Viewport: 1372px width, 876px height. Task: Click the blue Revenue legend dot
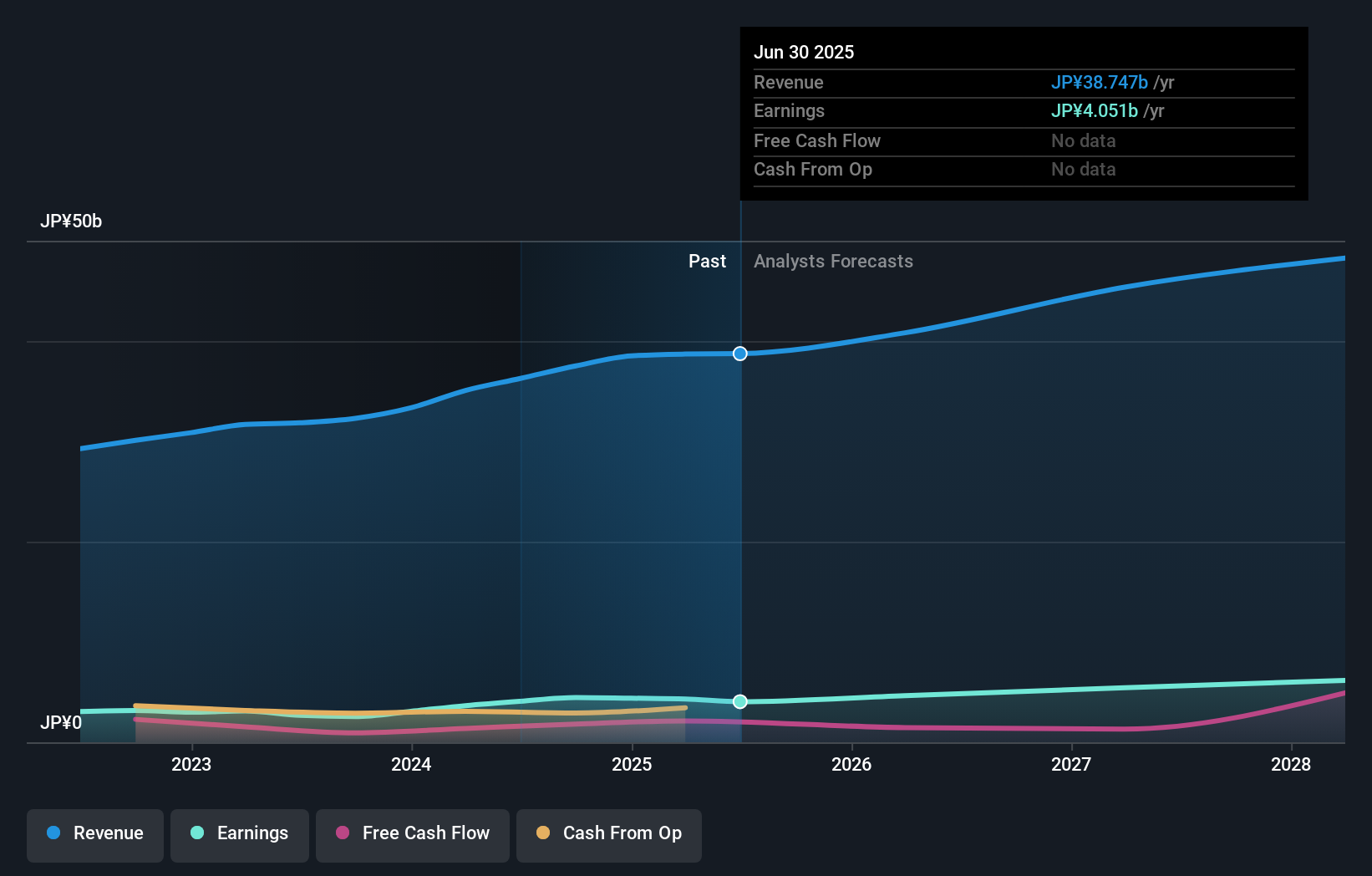(53, 833)
